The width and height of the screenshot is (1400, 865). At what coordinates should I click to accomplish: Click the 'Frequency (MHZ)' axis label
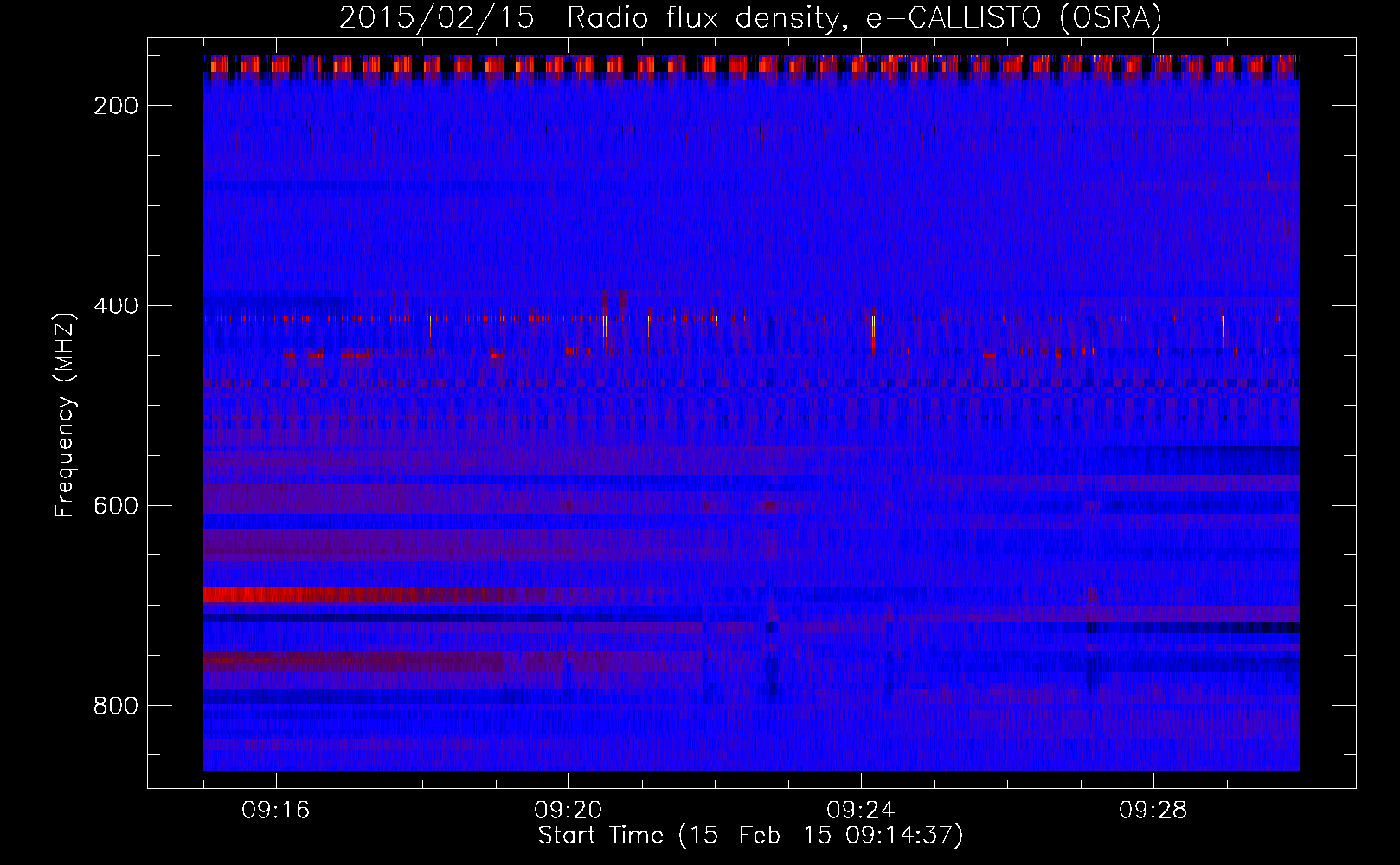tap(65, 415)
